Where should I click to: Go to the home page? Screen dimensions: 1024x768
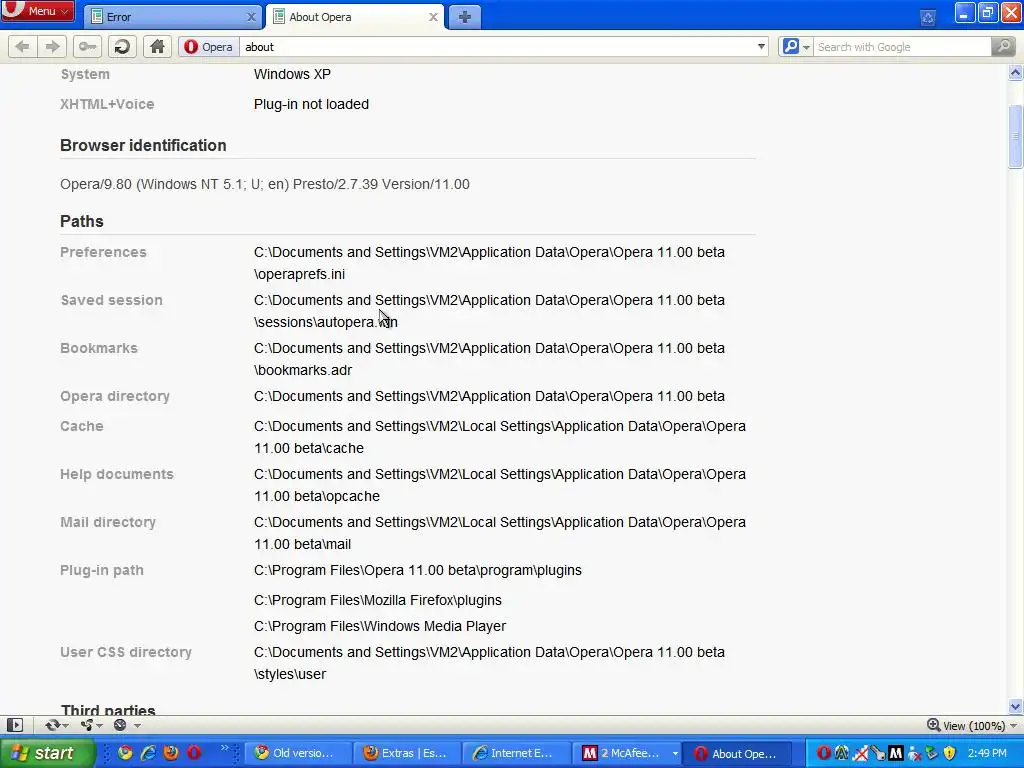tap(157, 46)
